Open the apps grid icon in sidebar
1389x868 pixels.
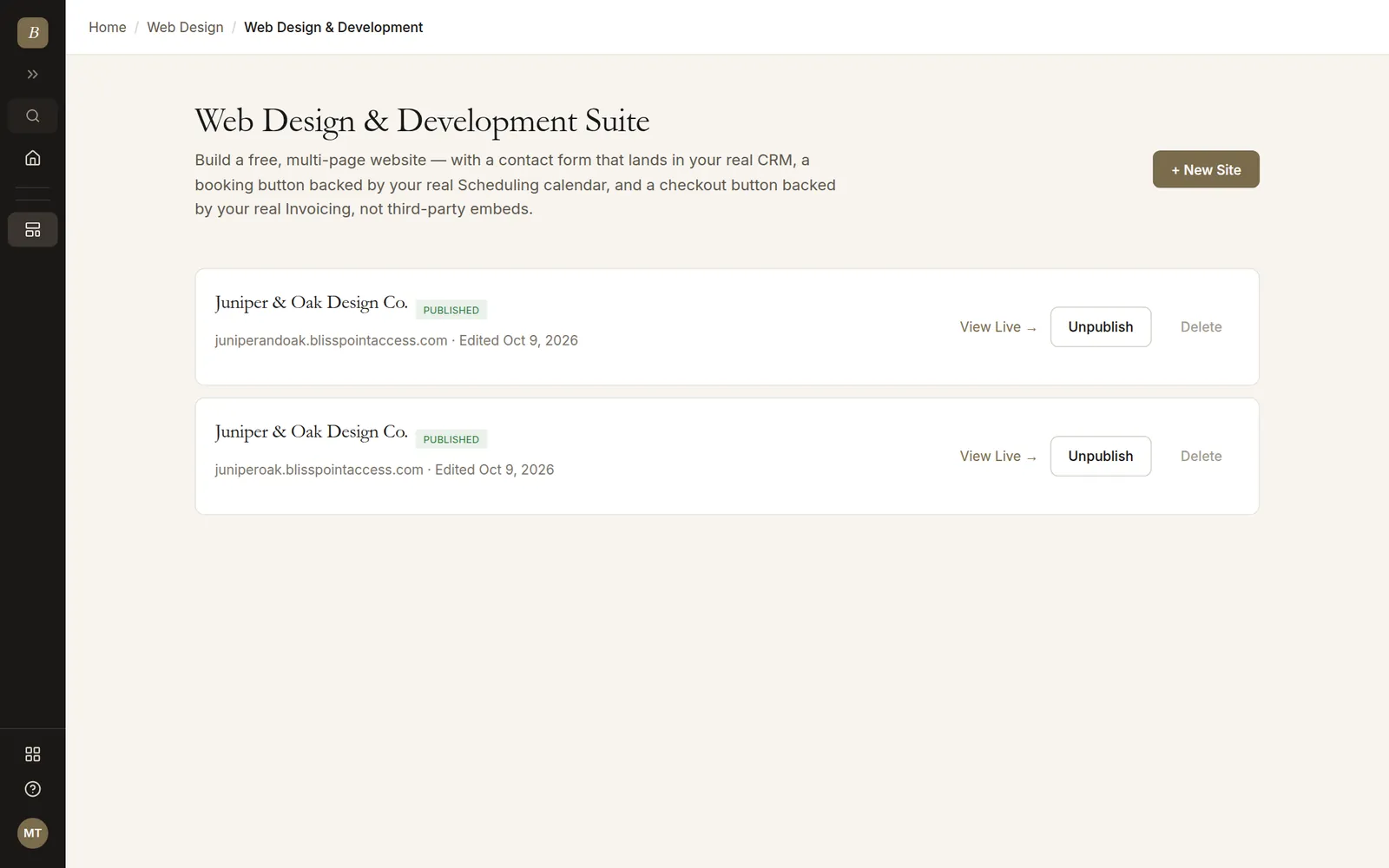(32, 754)
